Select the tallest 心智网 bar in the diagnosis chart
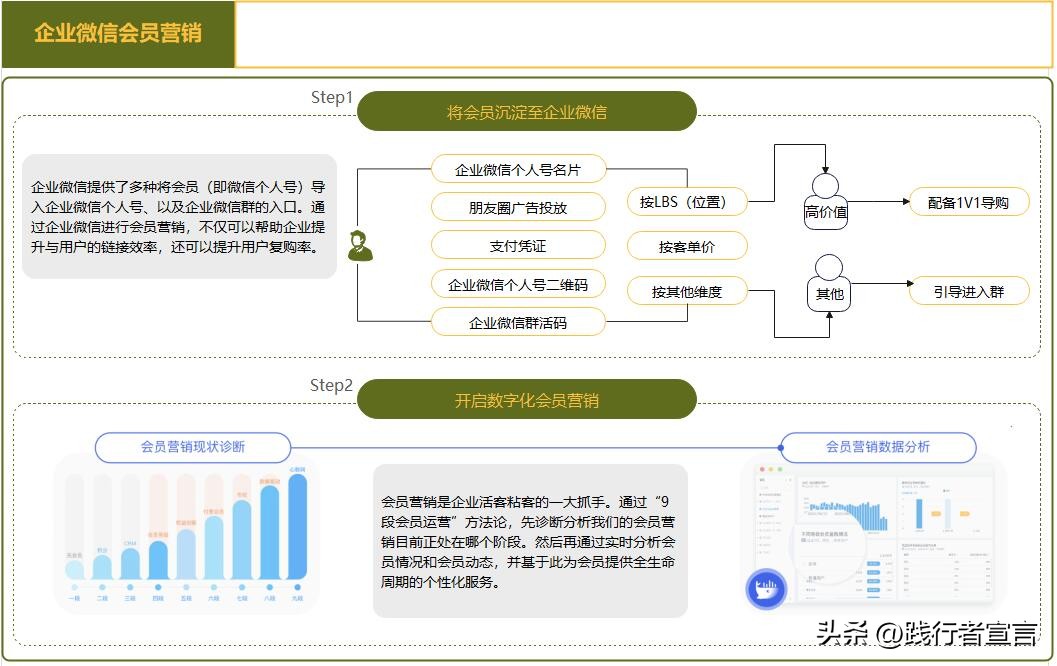Viewport: 1057px width, 666px height. [297, 525]
